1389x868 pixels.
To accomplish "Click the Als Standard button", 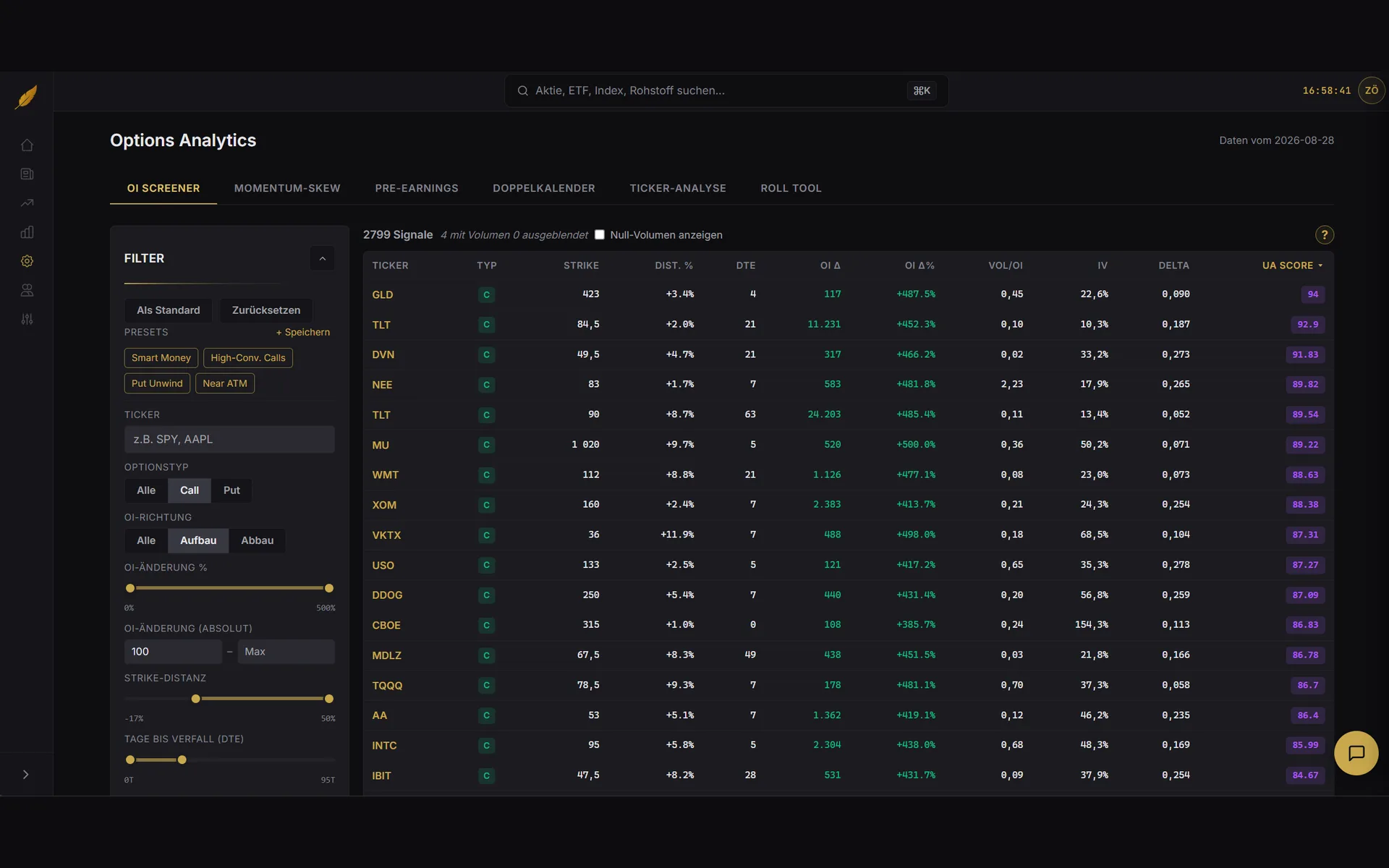I will 169,310.
